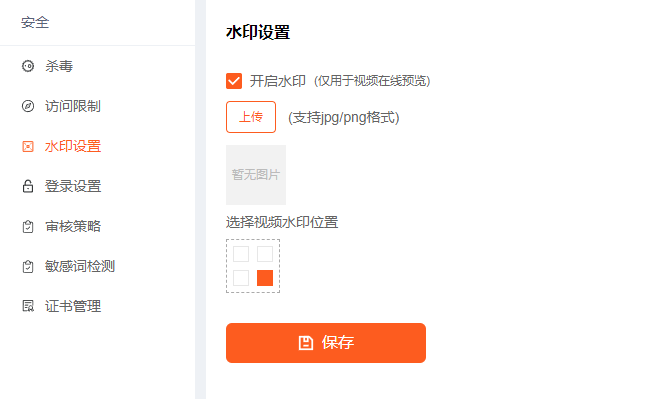Select bottom-left watermark position box
This screenshot has width=646, height=399.
[241, 278]
